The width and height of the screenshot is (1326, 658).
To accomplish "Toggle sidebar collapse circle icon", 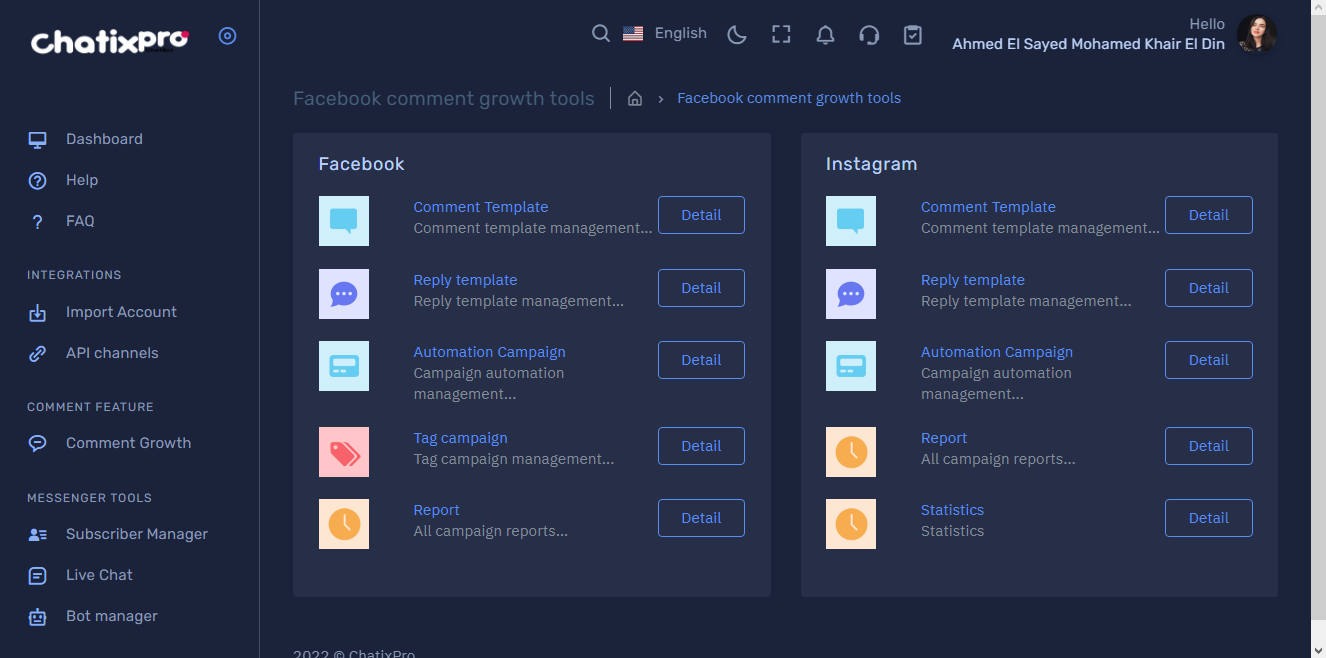I will 228,36.
